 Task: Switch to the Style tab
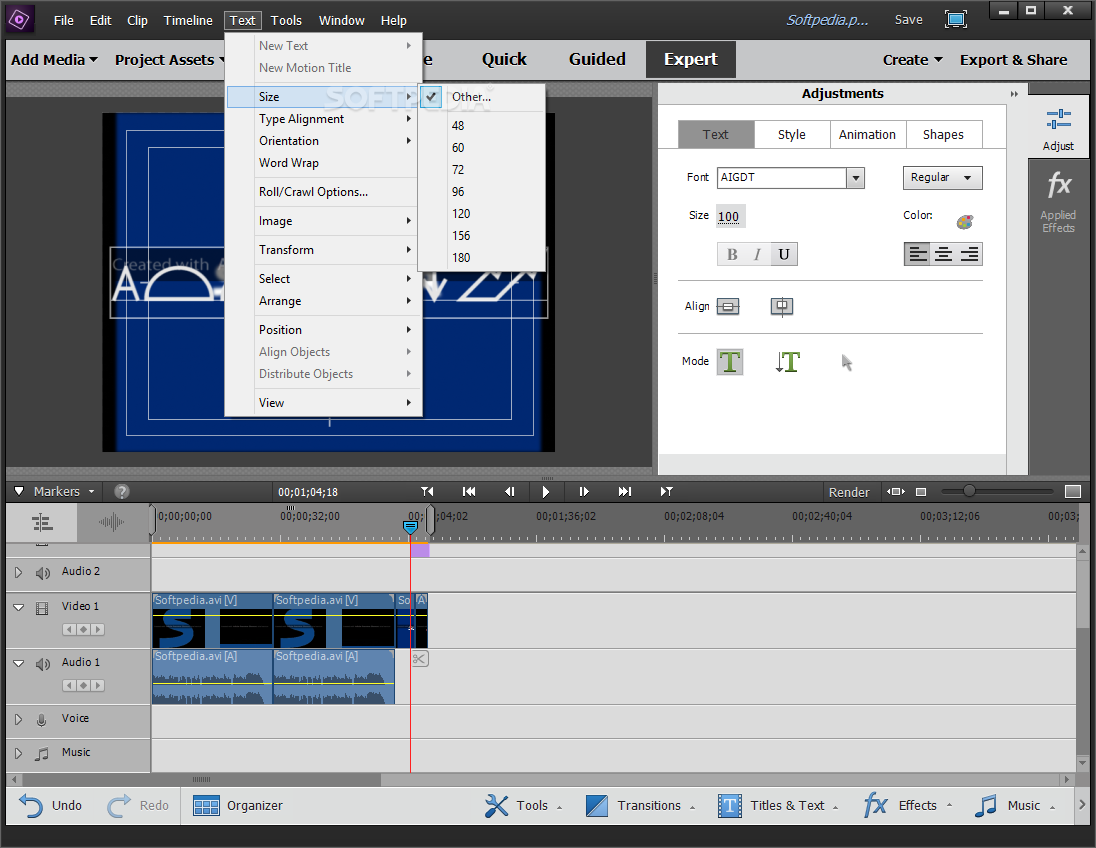792,134
